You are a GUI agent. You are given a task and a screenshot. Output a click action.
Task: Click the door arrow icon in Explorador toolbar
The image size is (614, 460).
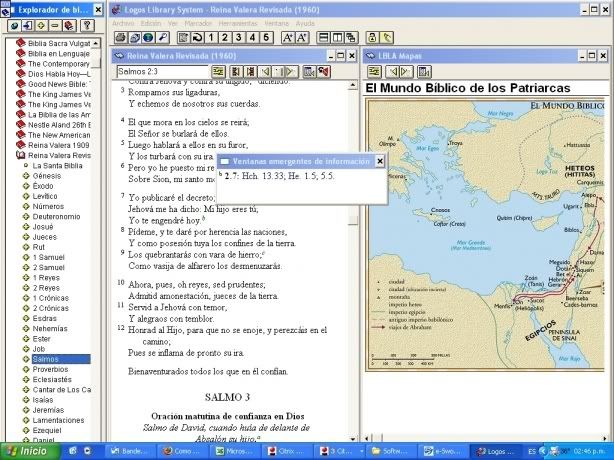click(x=27, y=26)
